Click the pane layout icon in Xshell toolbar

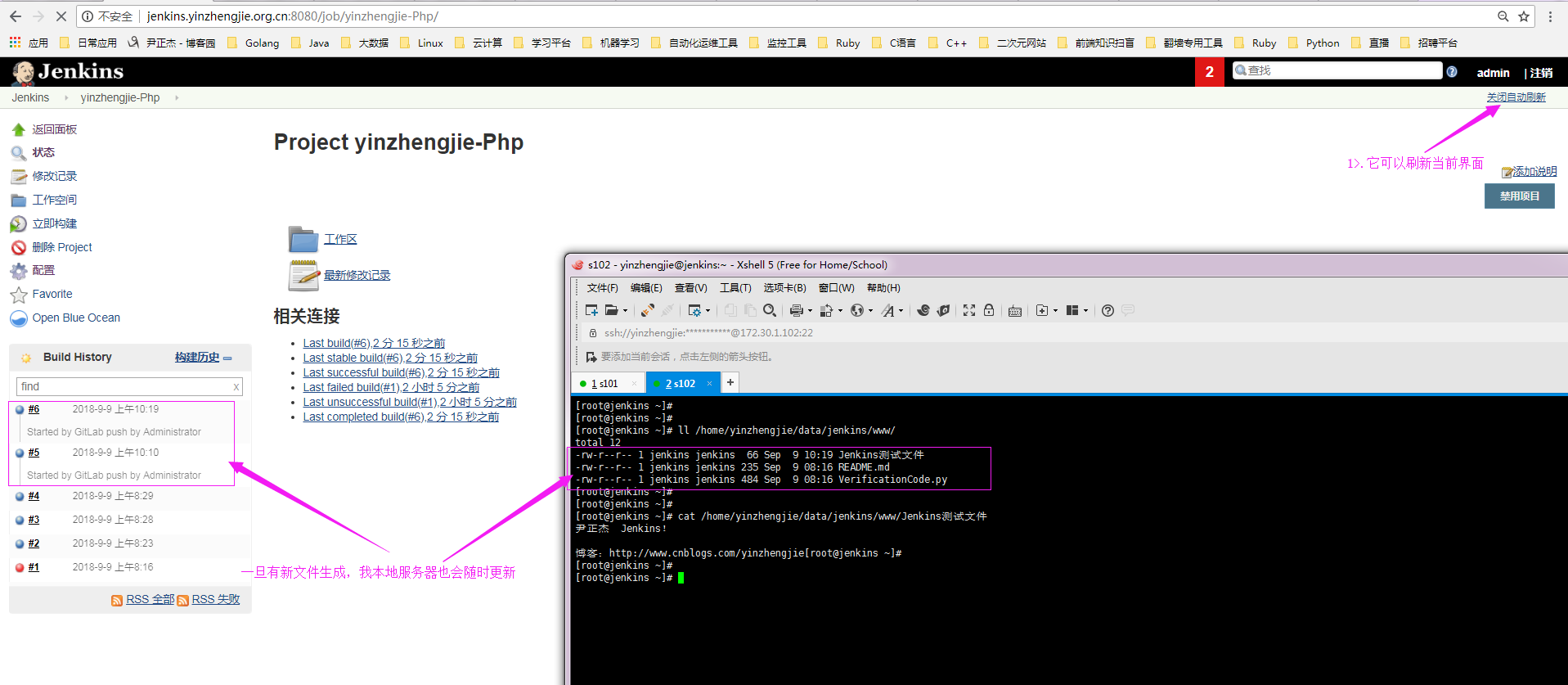click(x=1072, y=310)
